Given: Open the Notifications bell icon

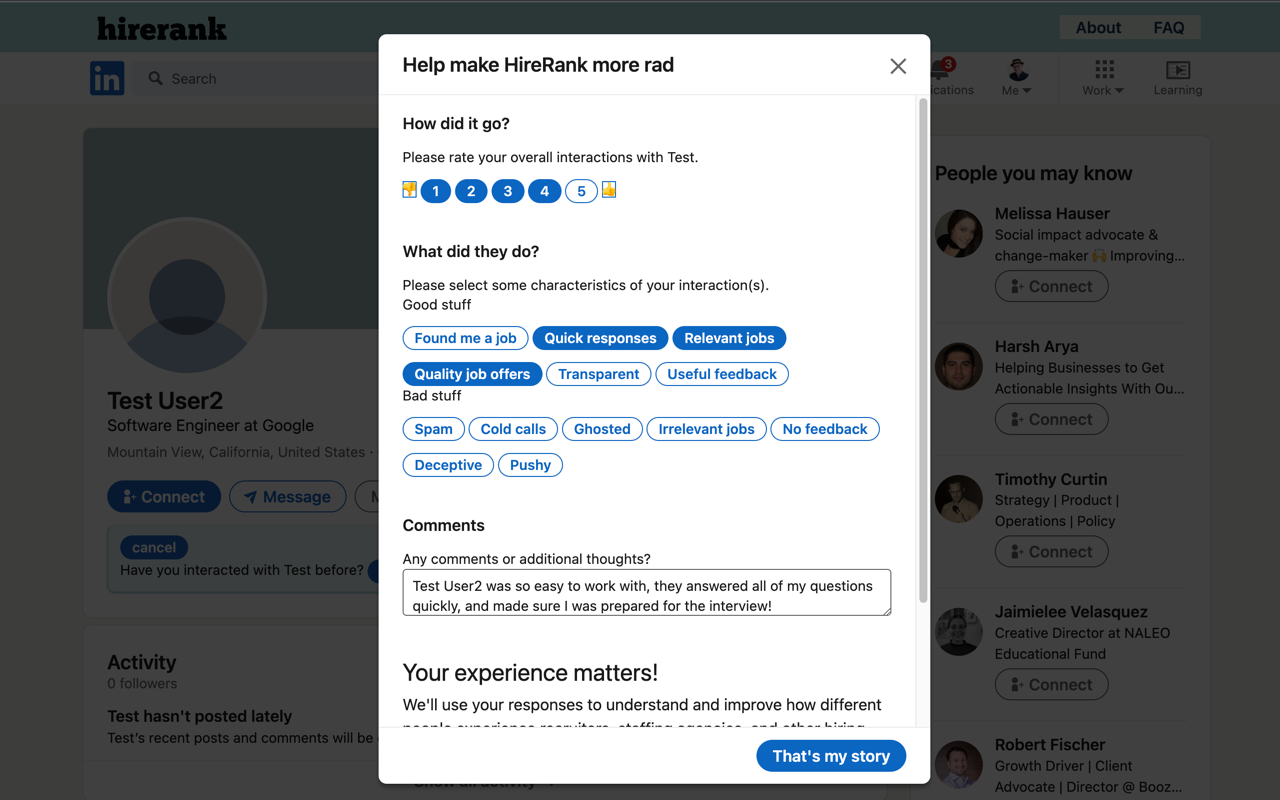Looking at the screenshot, I should 941,70.
